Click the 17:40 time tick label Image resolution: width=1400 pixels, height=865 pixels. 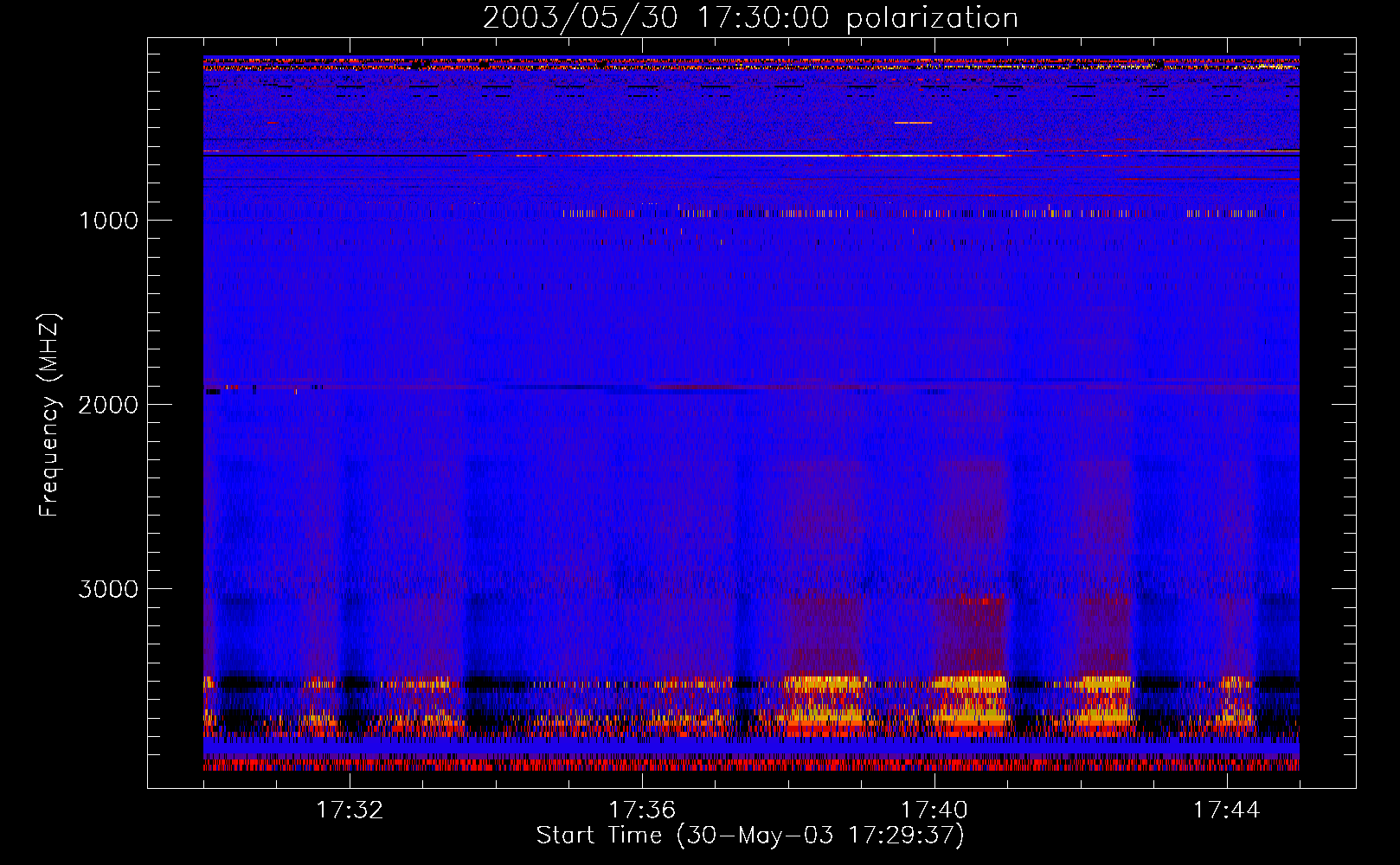934,811
